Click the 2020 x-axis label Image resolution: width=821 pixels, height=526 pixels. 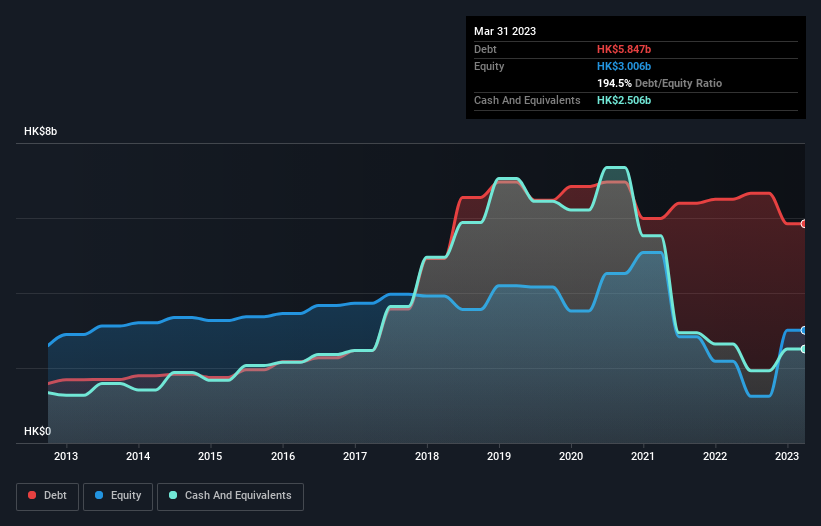point(571,456)
